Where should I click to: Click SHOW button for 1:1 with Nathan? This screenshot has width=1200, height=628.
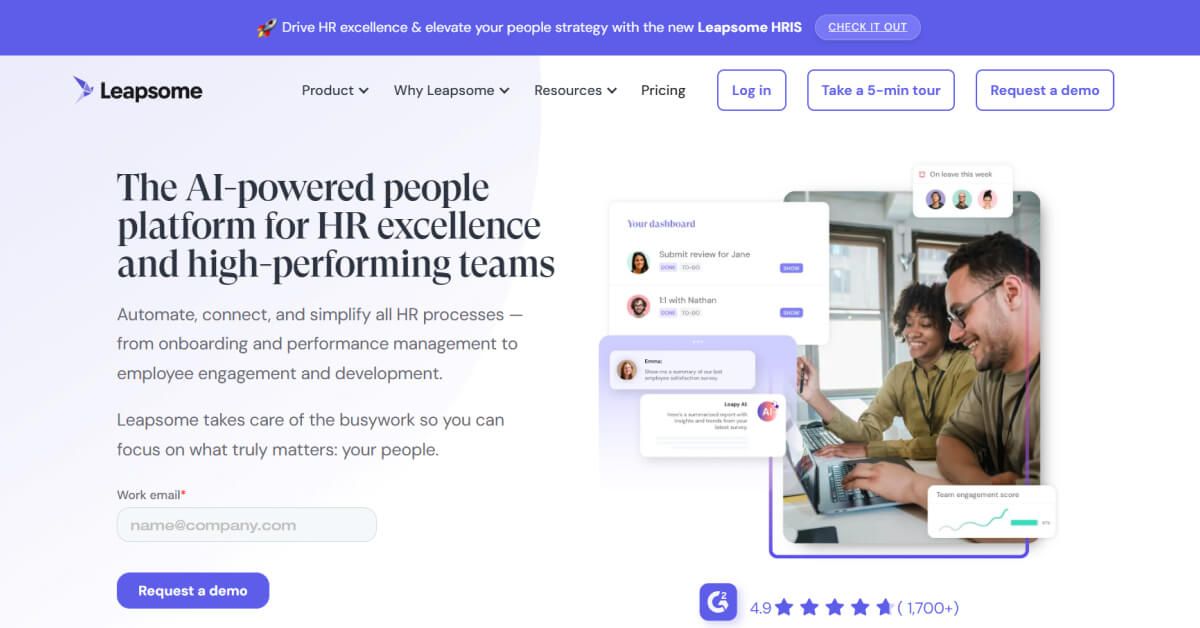coord(791,313)
